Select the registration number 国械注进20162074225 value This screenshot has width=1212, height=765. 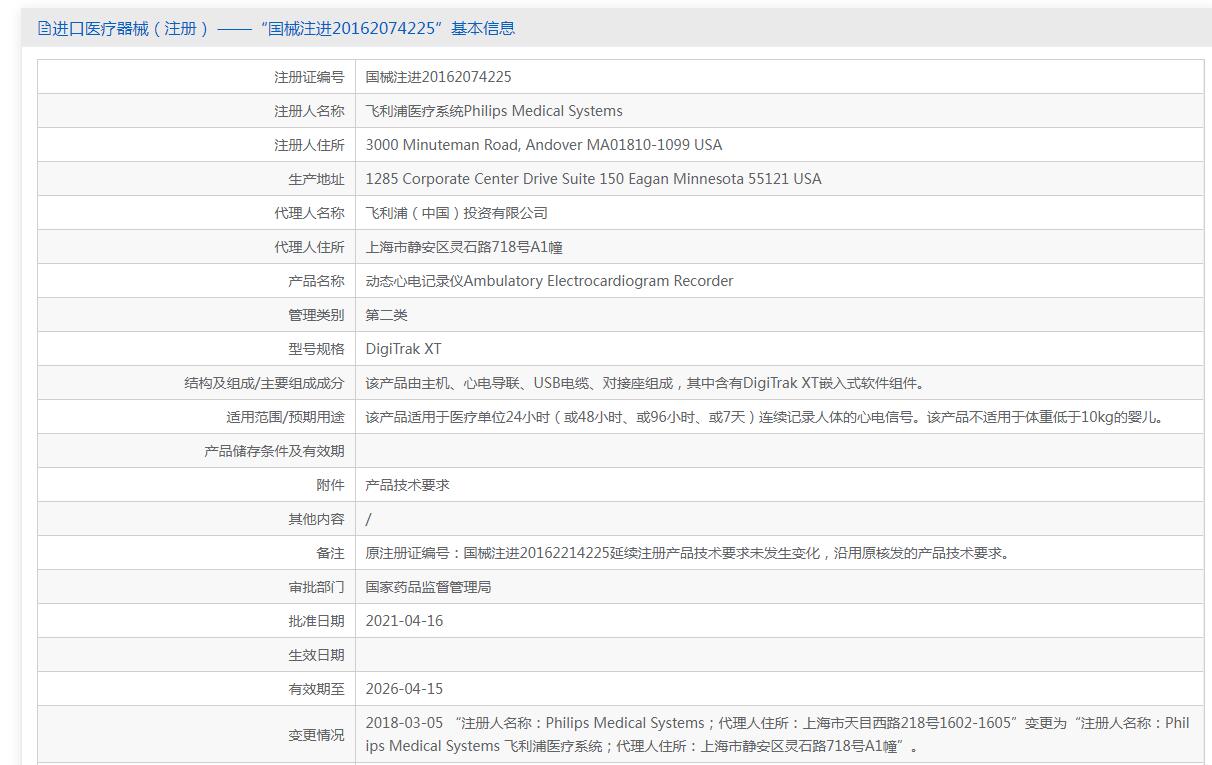click(x=439, y=77)
